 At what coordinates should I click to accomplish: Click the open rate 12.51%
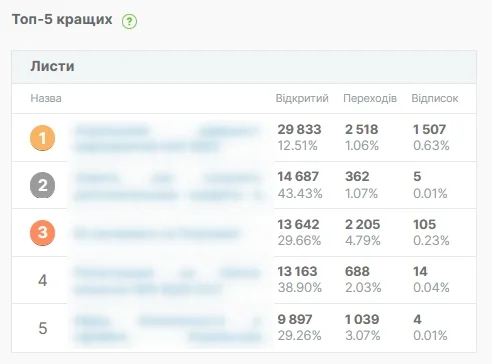[297, 145]
